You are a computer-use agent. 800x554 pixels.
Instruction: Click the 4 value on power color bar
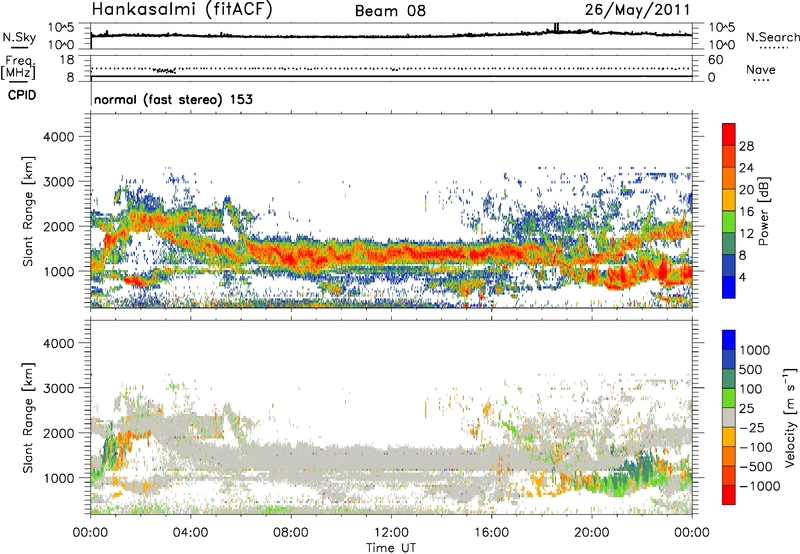pyautogui.click(x=742, y=277)
